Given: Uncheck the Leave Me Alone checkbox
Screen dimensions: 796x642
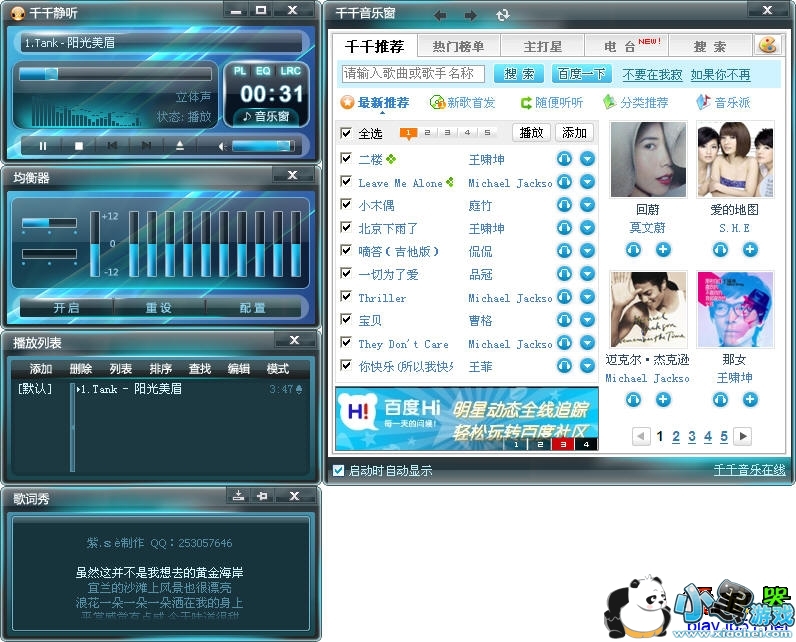Looking at the screenshot, I should point(346,182).
